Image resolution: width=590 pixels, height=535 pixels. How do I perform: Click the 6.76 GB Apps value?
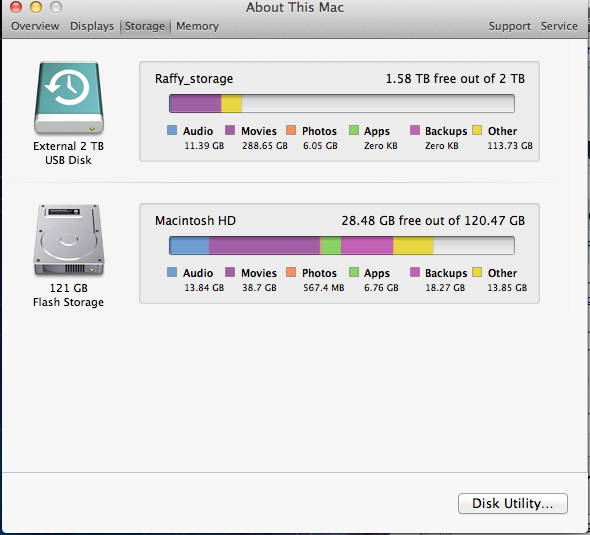381,288
